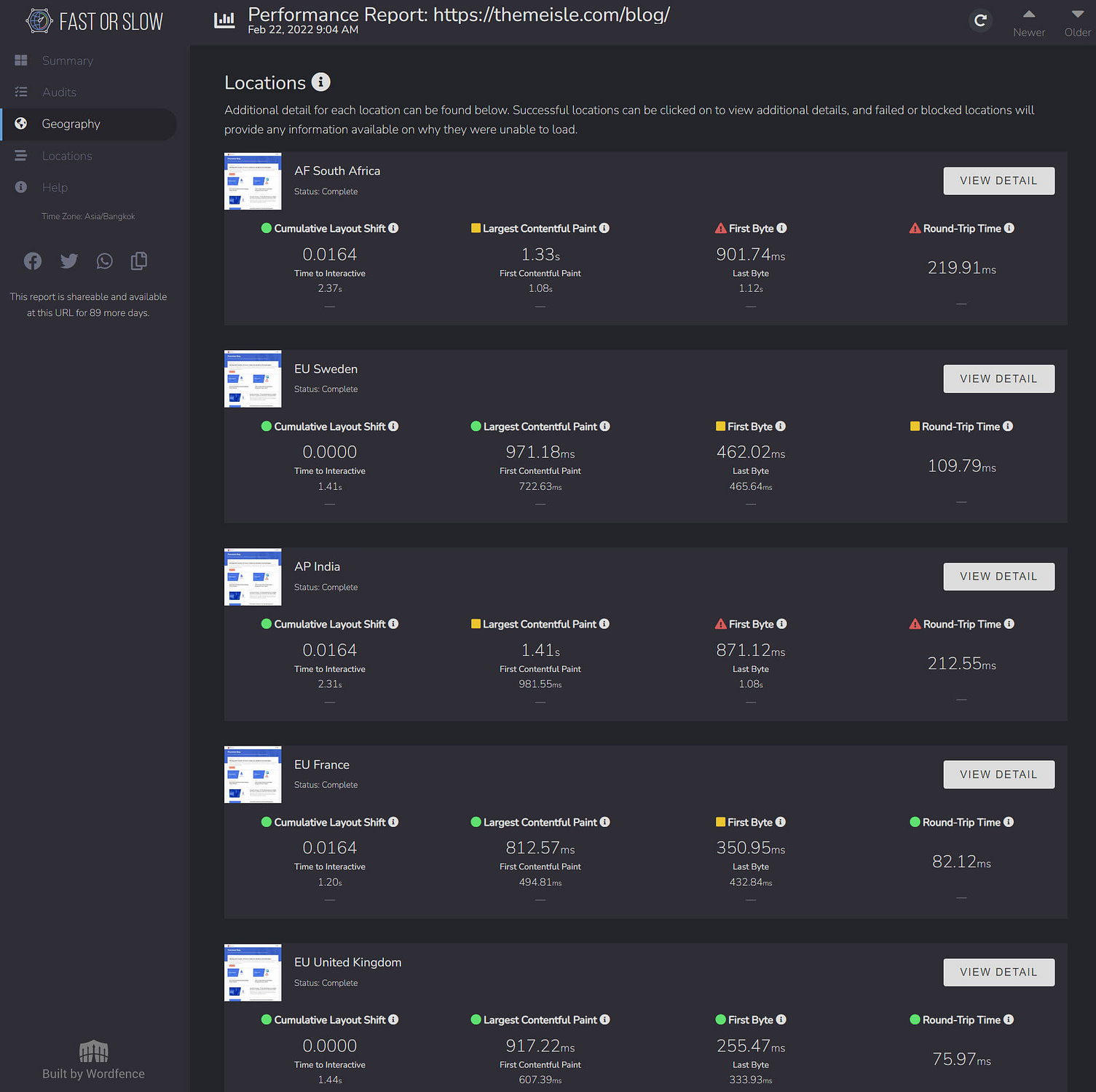Click France First Byte info icon
The height and width of the screenshot is (1092, 1096).
781,822
